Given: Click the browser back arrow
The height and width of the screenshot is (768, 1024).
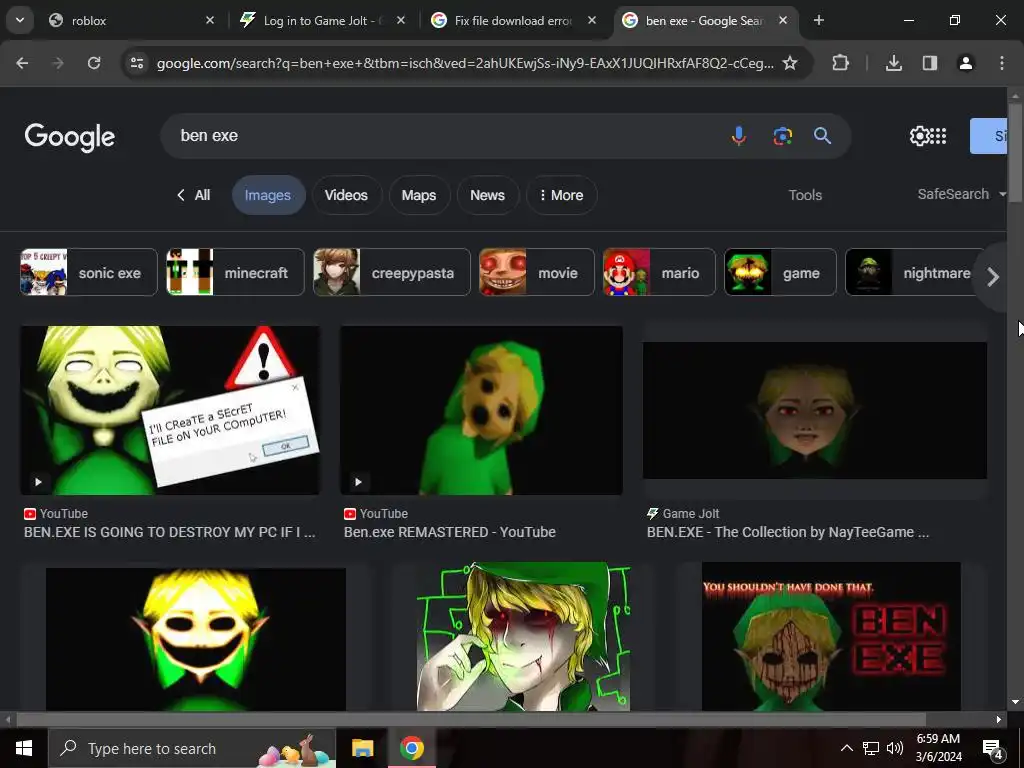Looking at the screenshot, I should pyautogui.click(x=22, y=63).
